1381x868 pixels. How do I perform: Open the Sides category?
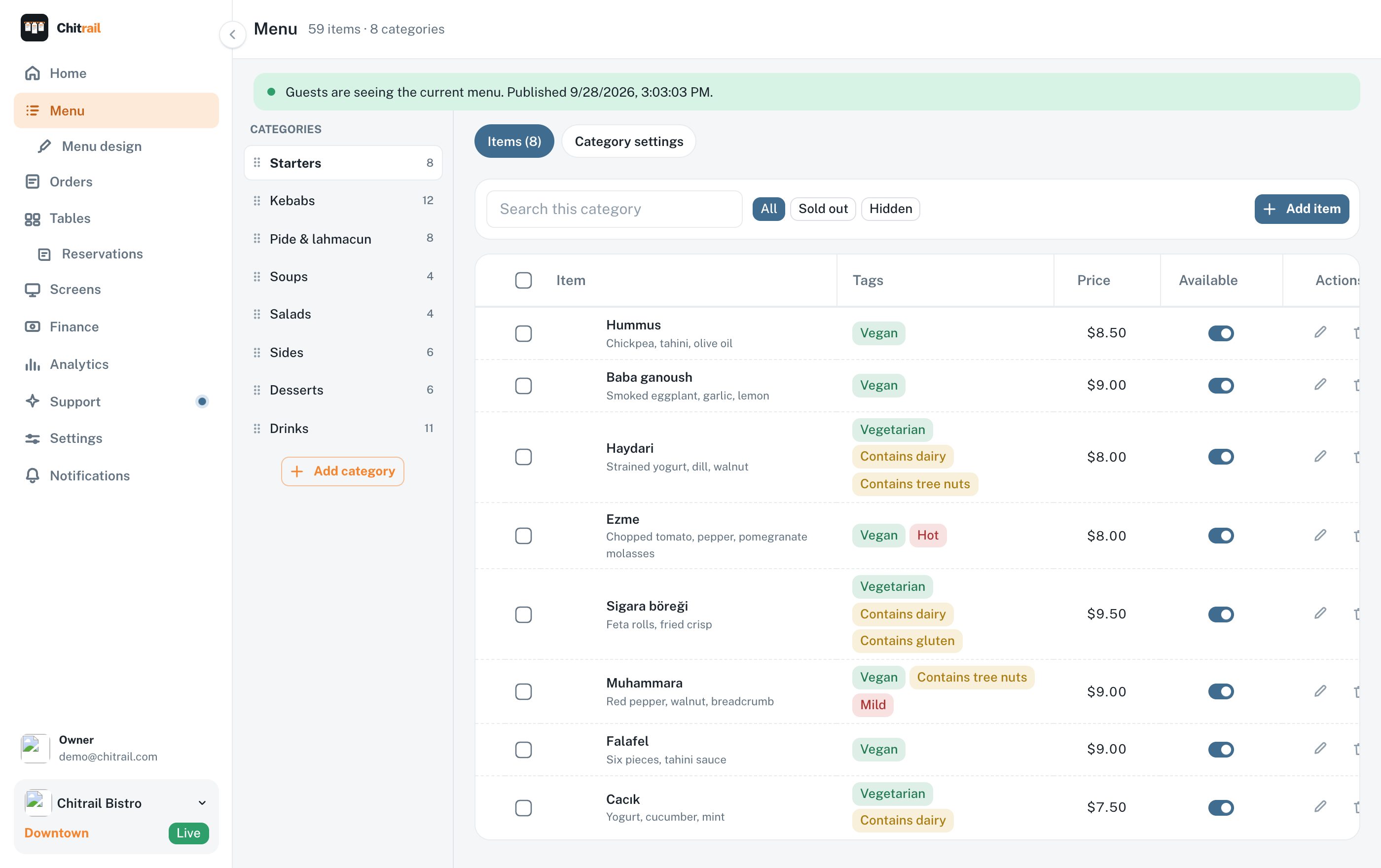tap(343, 352)
